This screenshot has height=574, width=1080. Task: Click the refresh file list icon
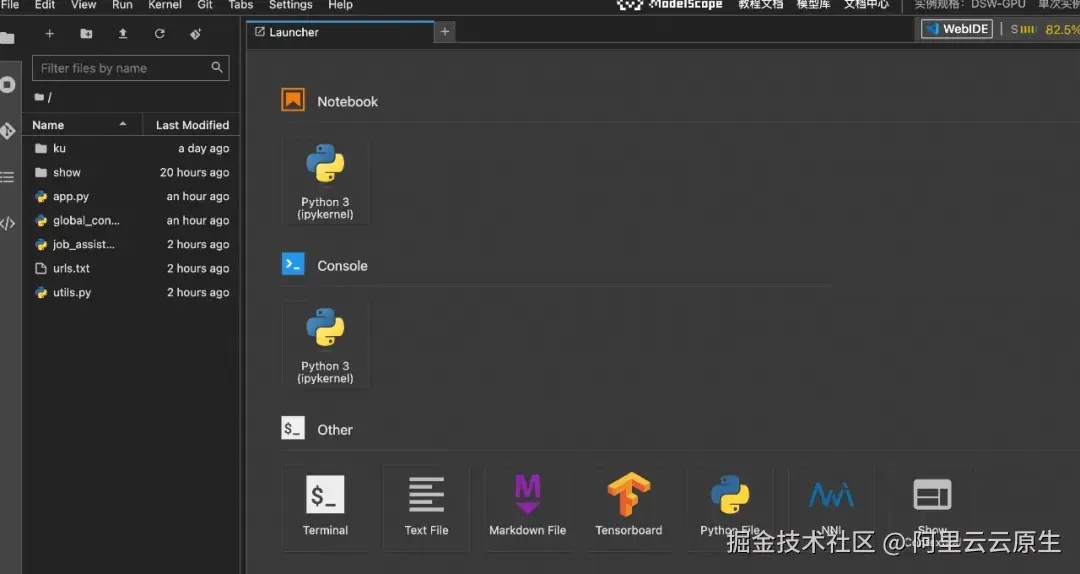click(x=159, y=34)
